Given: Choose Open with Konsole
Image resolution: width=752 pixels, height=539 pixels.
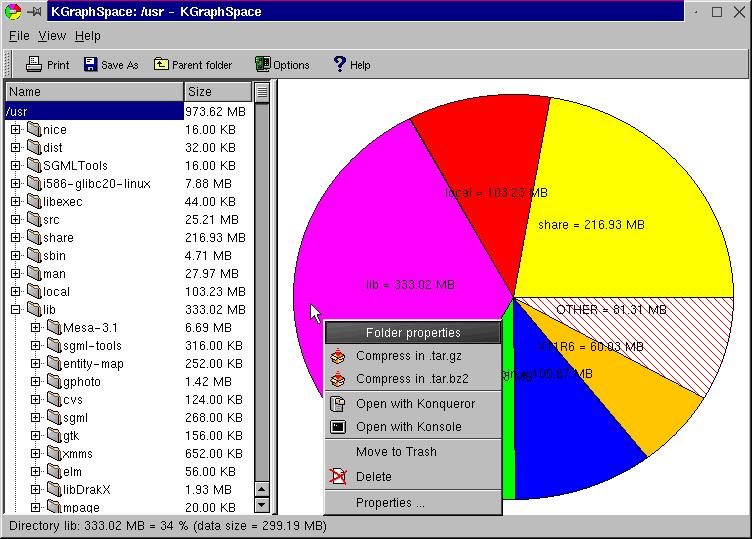Looking at the screenshot, I should (413, 427).
